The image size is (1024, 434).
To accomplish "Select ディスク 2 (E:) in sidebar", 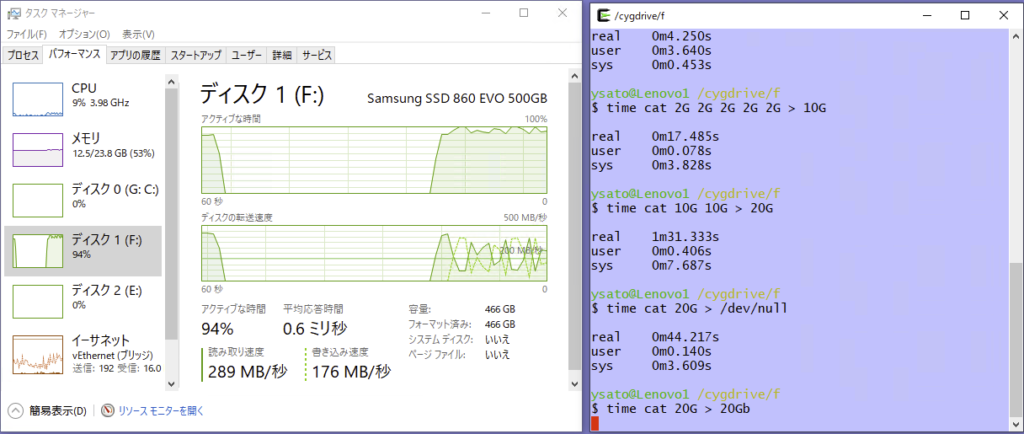I will click(x=37, y=302).
